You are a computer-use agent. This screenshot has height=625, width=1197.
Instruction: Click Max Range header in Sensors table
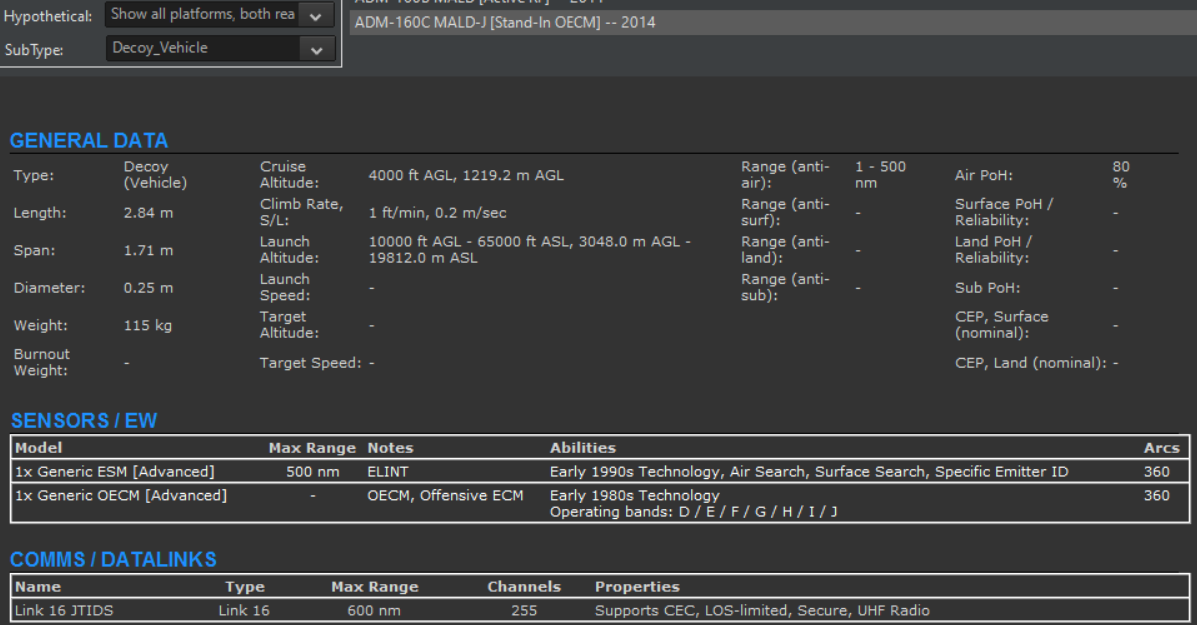click(312, 448)
